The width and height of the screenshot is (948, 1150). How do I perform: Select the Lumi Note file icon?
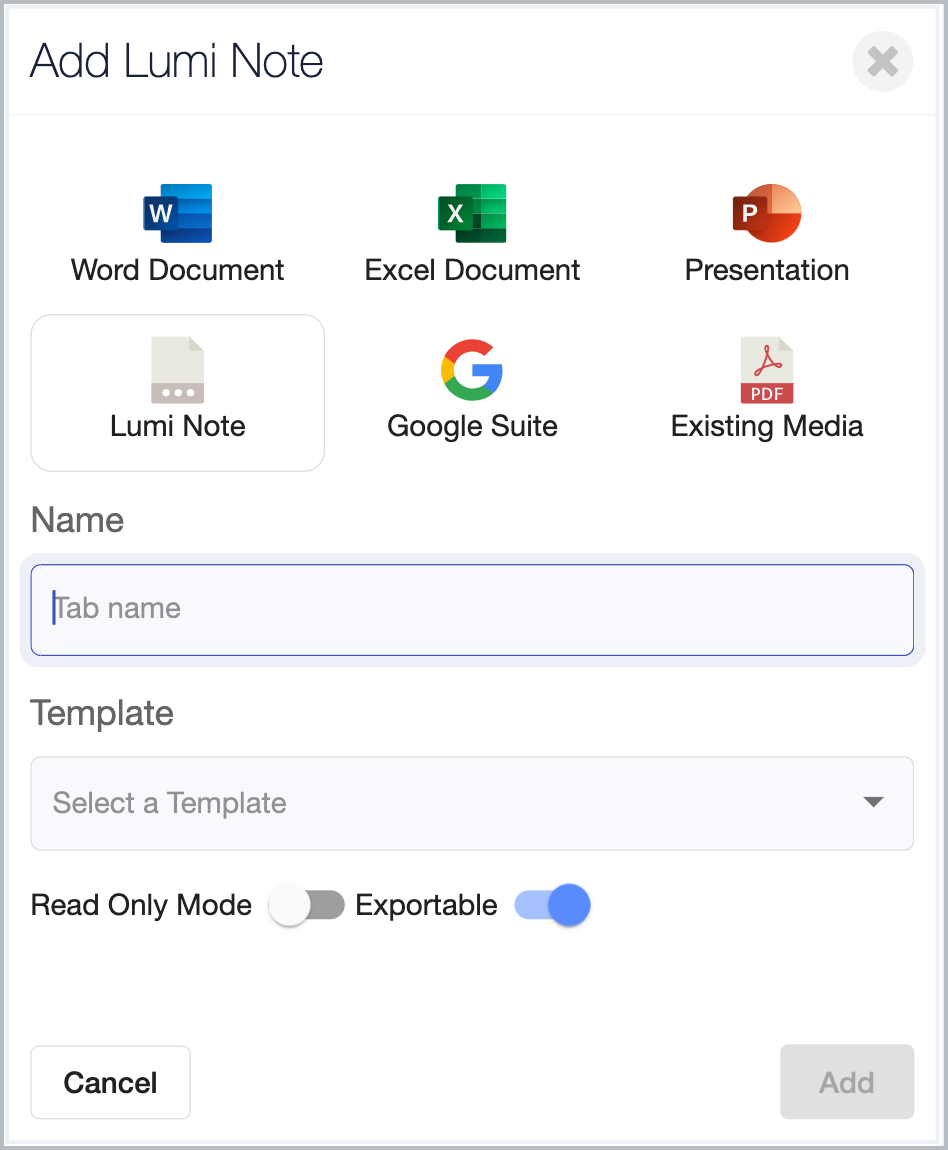[x=177, y=370]
